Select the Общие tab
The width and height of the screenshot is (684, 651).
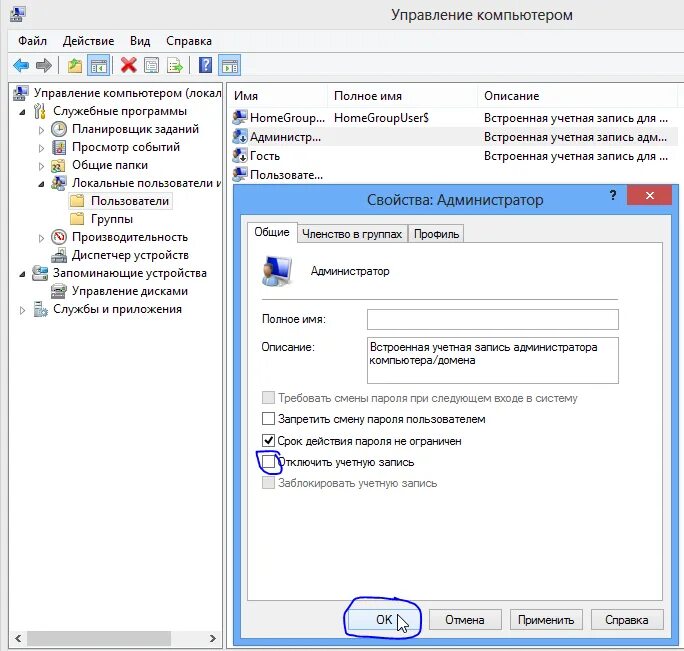pyautogui.click(x=272, y=232)
